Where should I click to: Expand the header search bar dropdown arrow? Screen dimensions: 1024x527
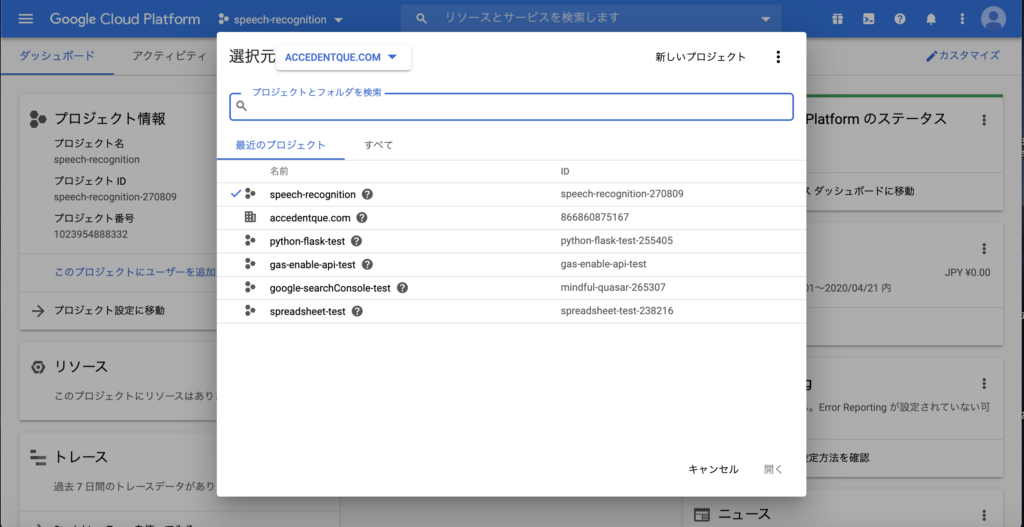pyautogui.click(x=767, y=20)
